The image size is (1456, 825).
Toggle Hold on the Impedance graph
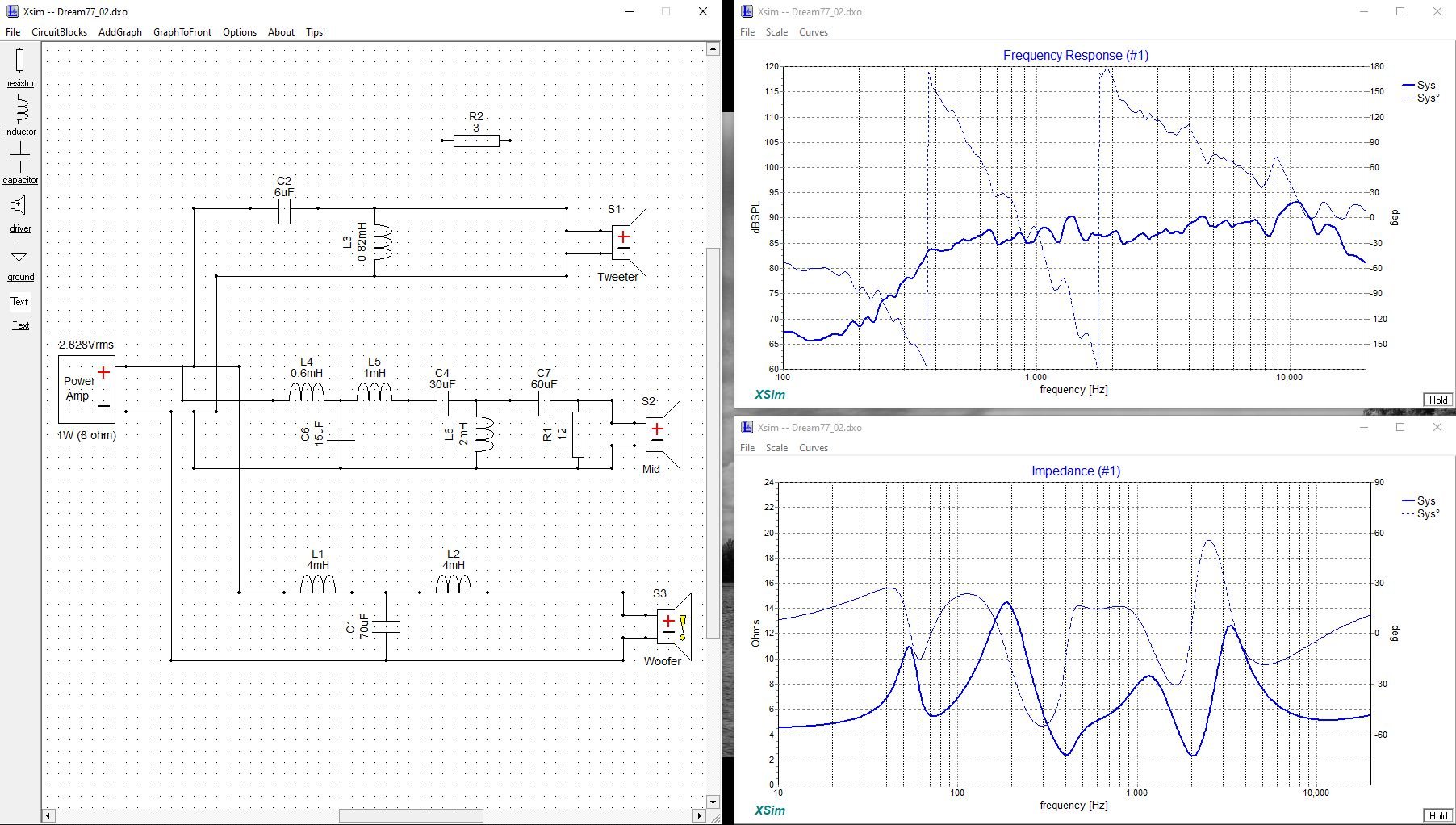[x=1438, y=815]
